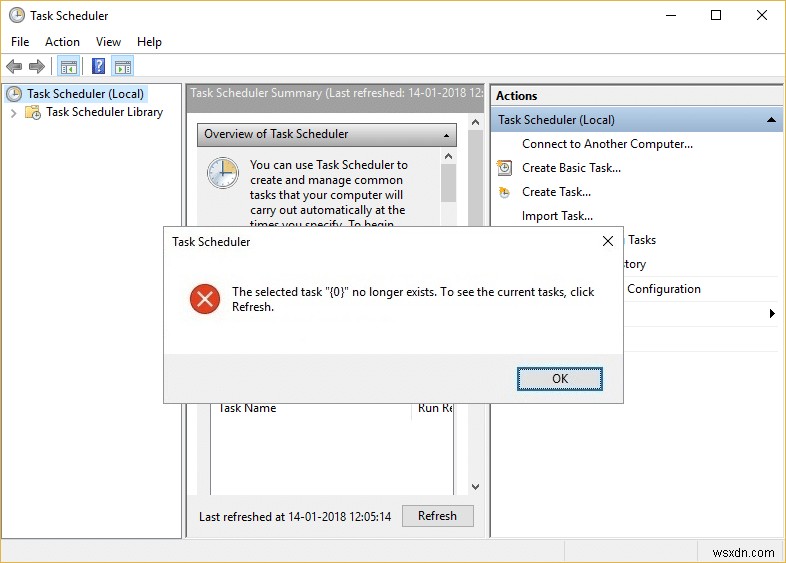Select Task Scheduler Library tree item
This screenshot has height=563, width=786.
[x=104, y=112]
